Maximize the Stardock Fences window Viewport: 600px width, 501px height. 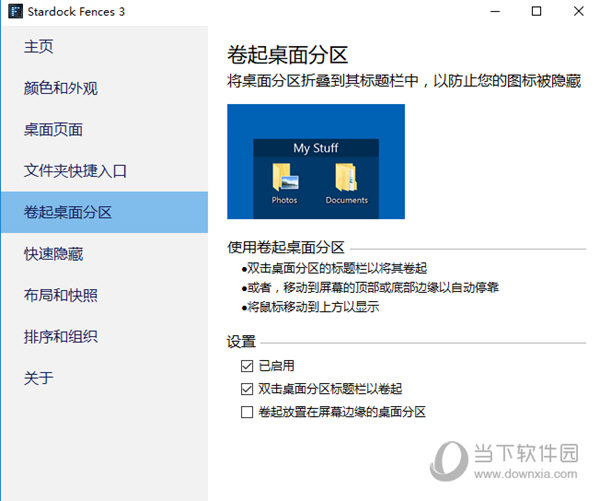click(536, 11)
